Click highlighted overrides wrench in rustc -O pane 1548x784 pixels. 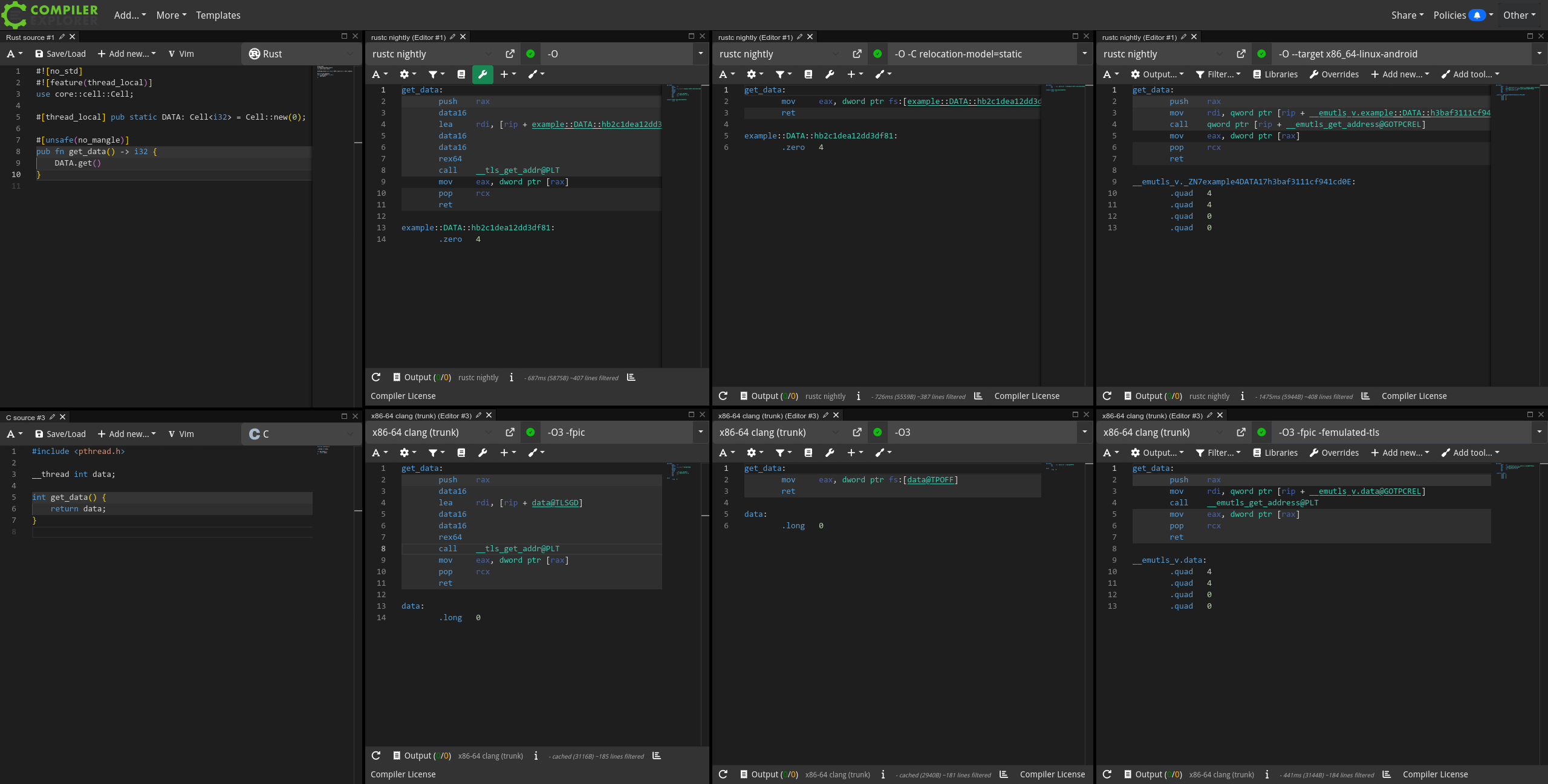483,74
